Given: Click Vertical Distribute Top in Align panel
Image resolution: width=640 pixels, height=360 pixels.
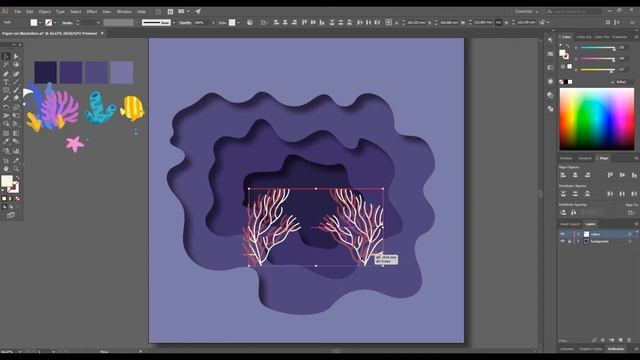Looking at the screenshot, I should [563, 193].
